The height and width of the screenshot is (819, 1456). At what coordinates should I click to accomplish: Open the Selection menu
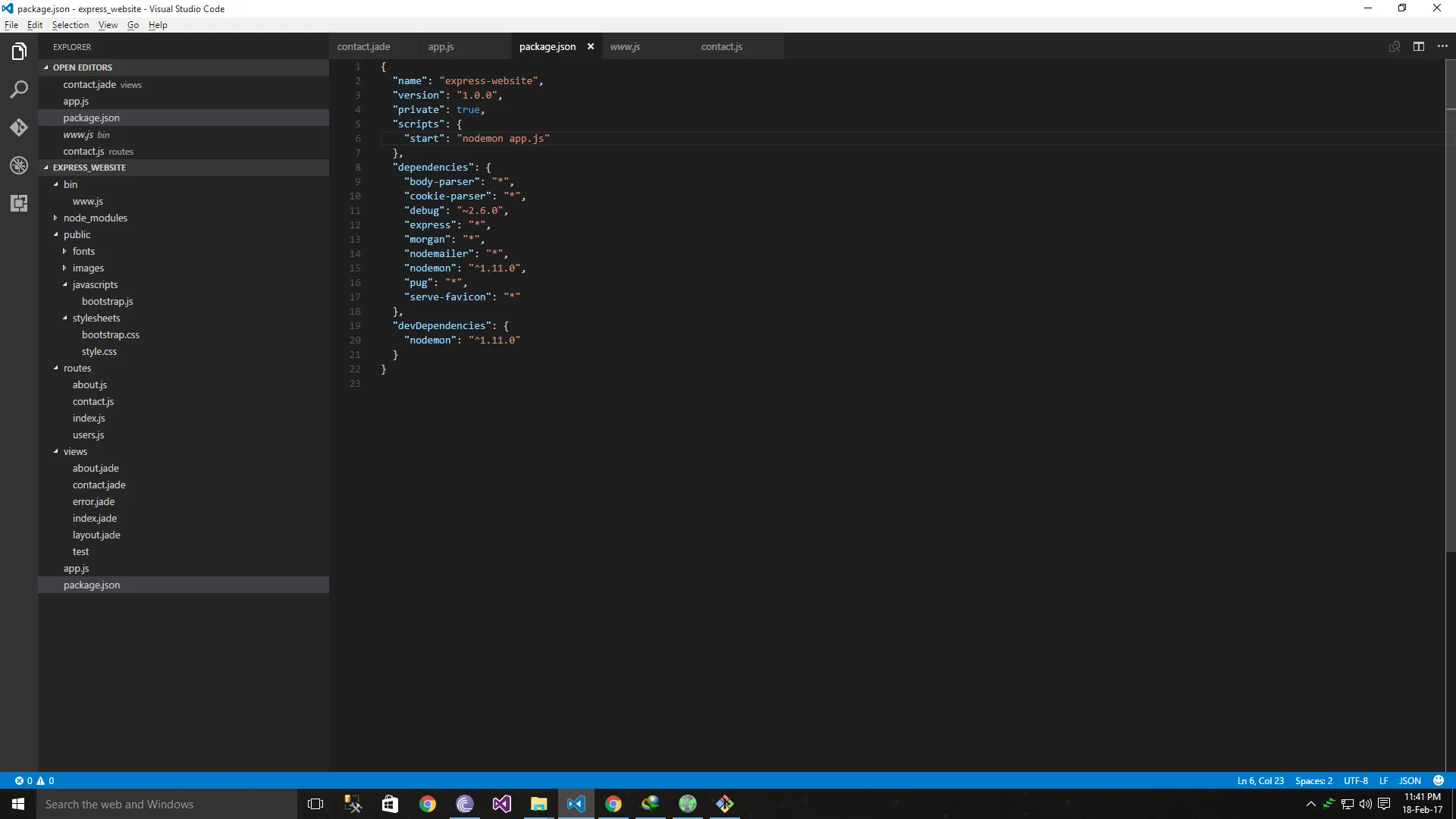[70, 25]
